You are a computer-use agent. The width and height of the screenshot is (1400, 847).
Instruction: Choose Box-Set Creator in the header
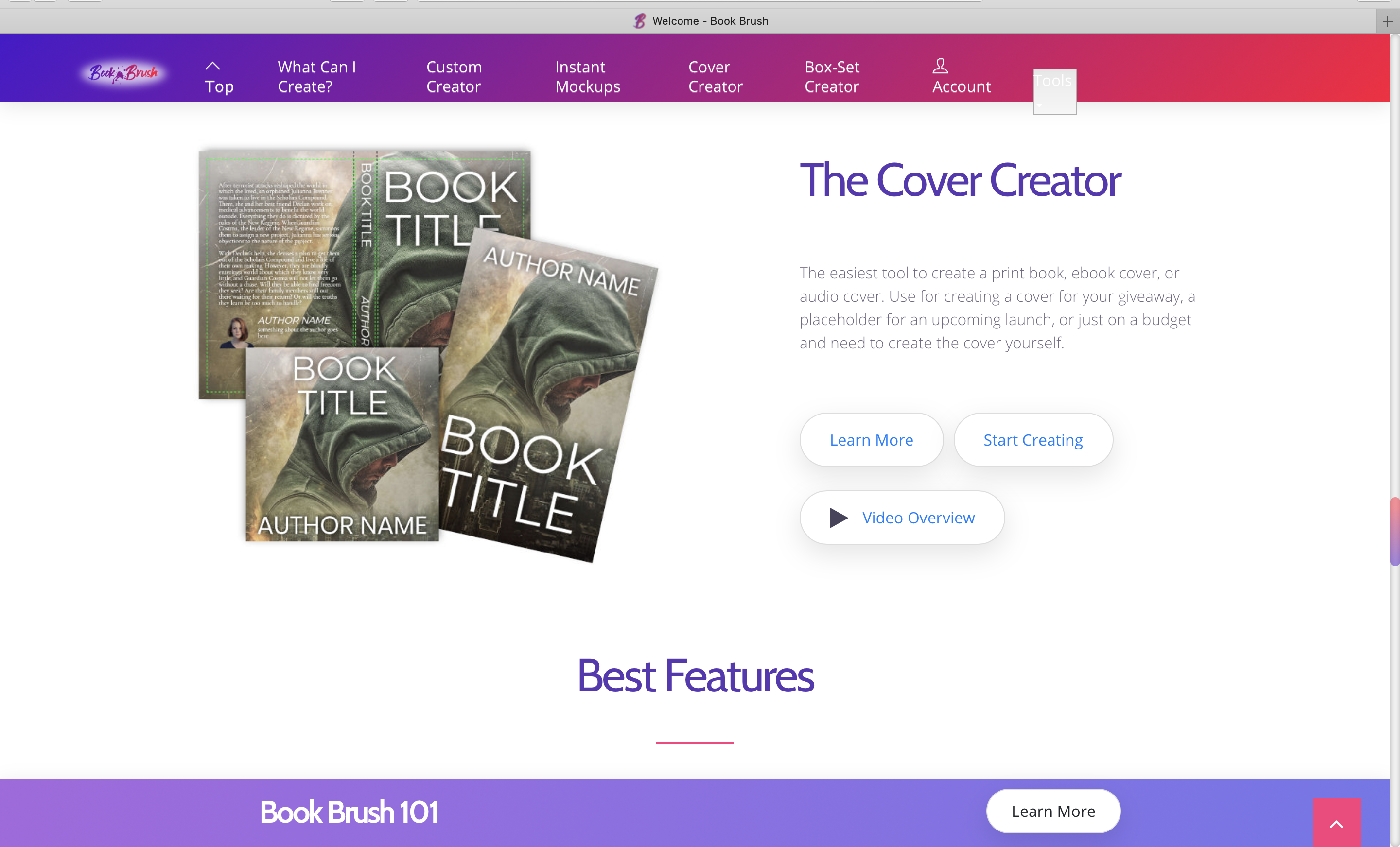pos(832,77)
